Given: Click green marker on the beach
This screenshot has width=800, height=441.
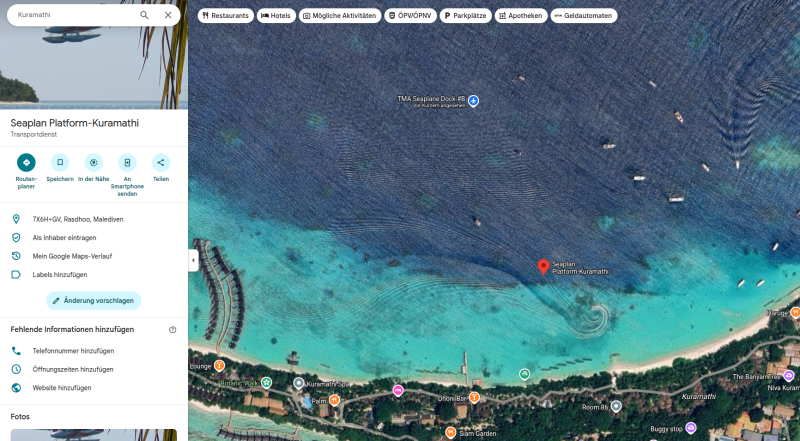Looking at the screenshot, I should pos(524,374).
